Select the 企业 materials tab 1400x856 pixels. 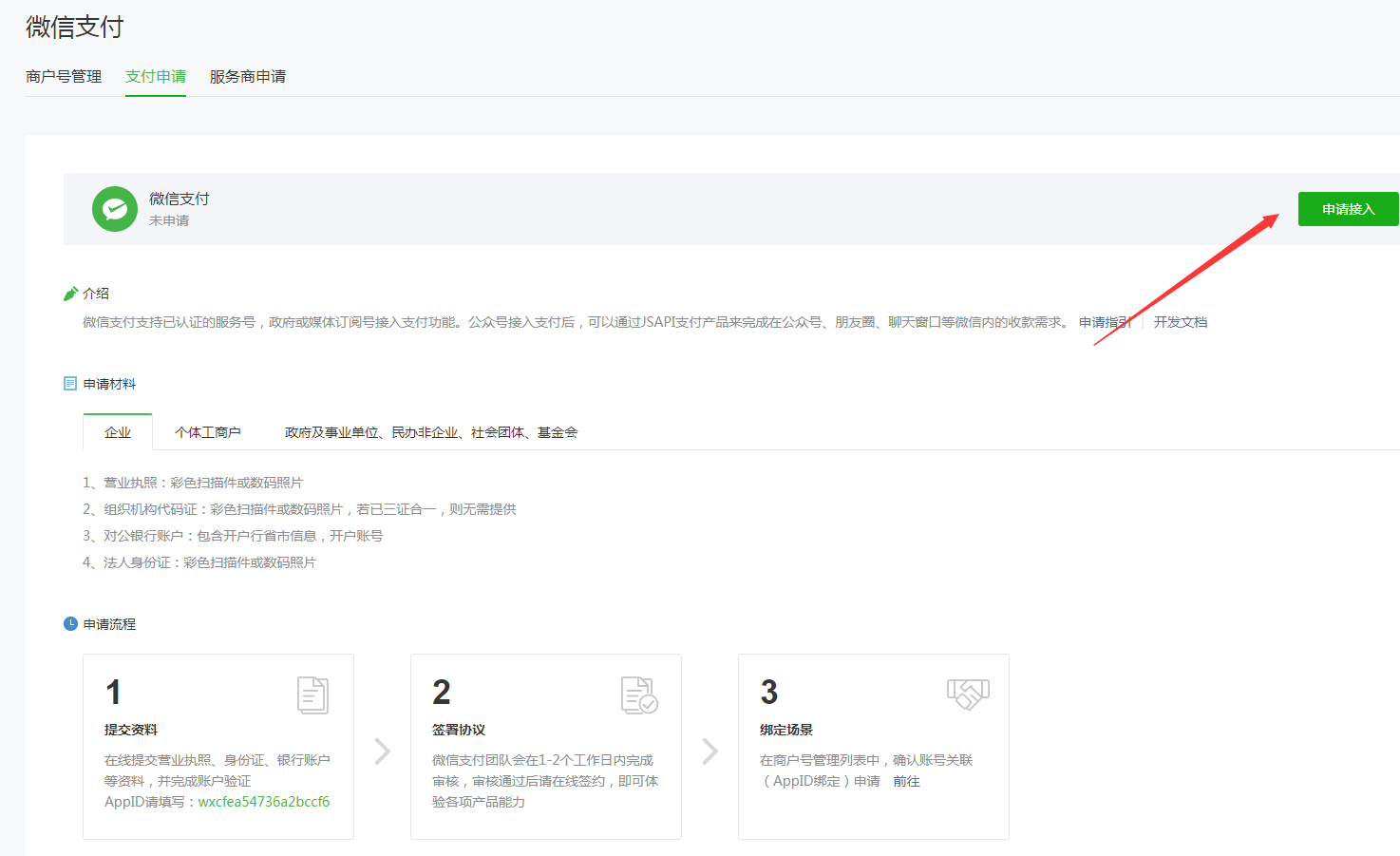click(x=118, y=432)
